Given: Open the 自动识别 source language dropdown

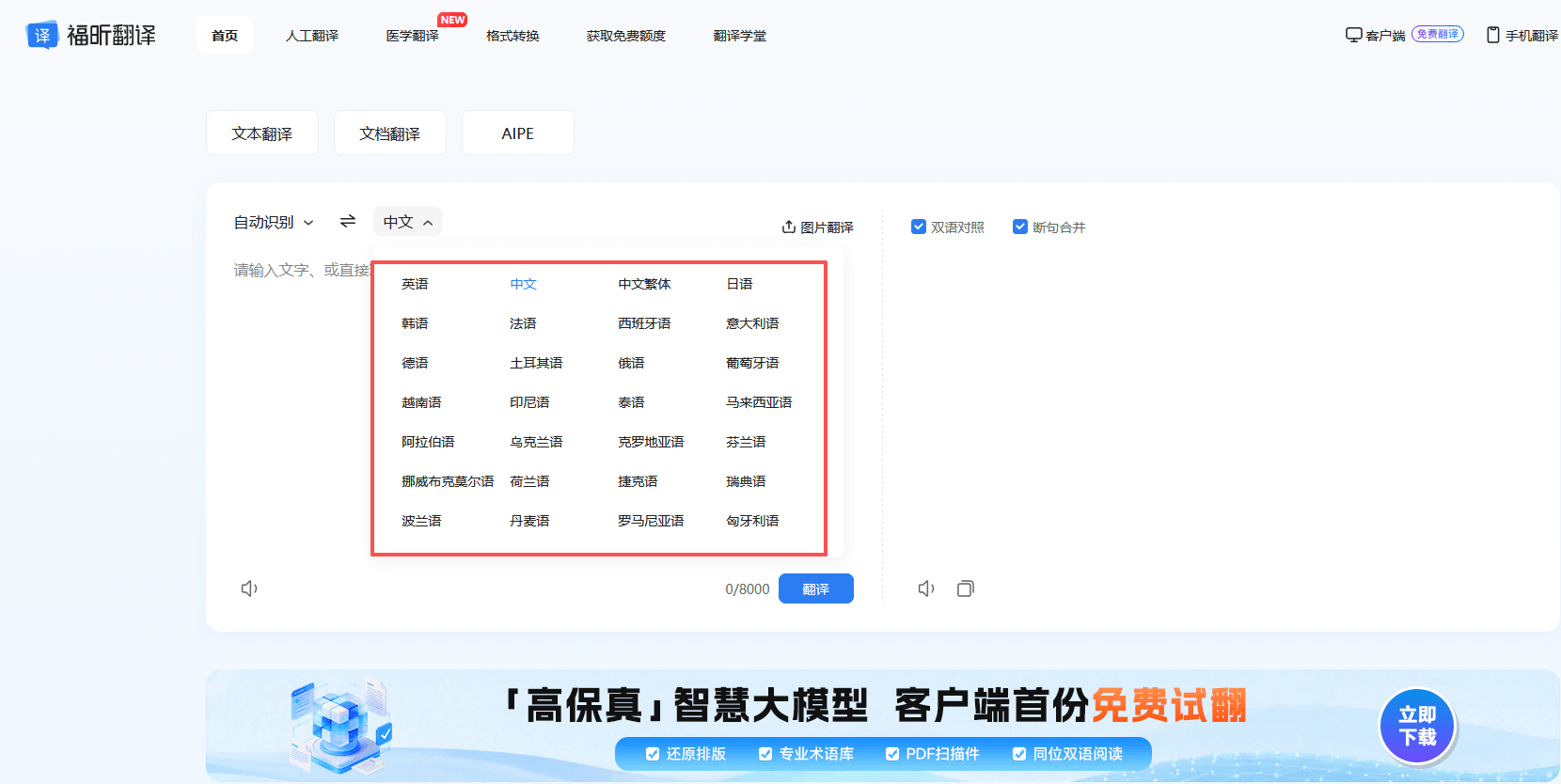Looking at the screenshot, I should point(274,223).
